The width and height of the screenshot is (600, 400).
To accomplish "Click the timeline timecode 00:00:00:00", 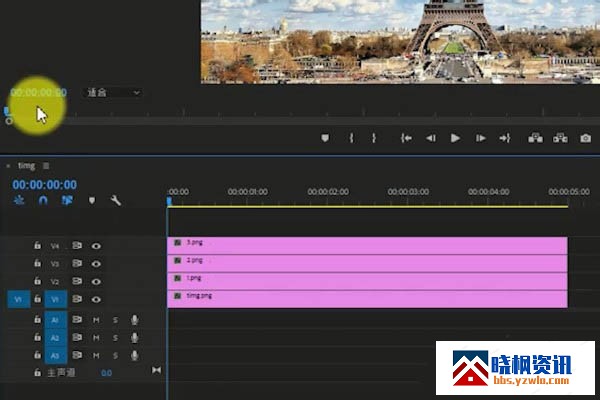I will coord(44,185).
